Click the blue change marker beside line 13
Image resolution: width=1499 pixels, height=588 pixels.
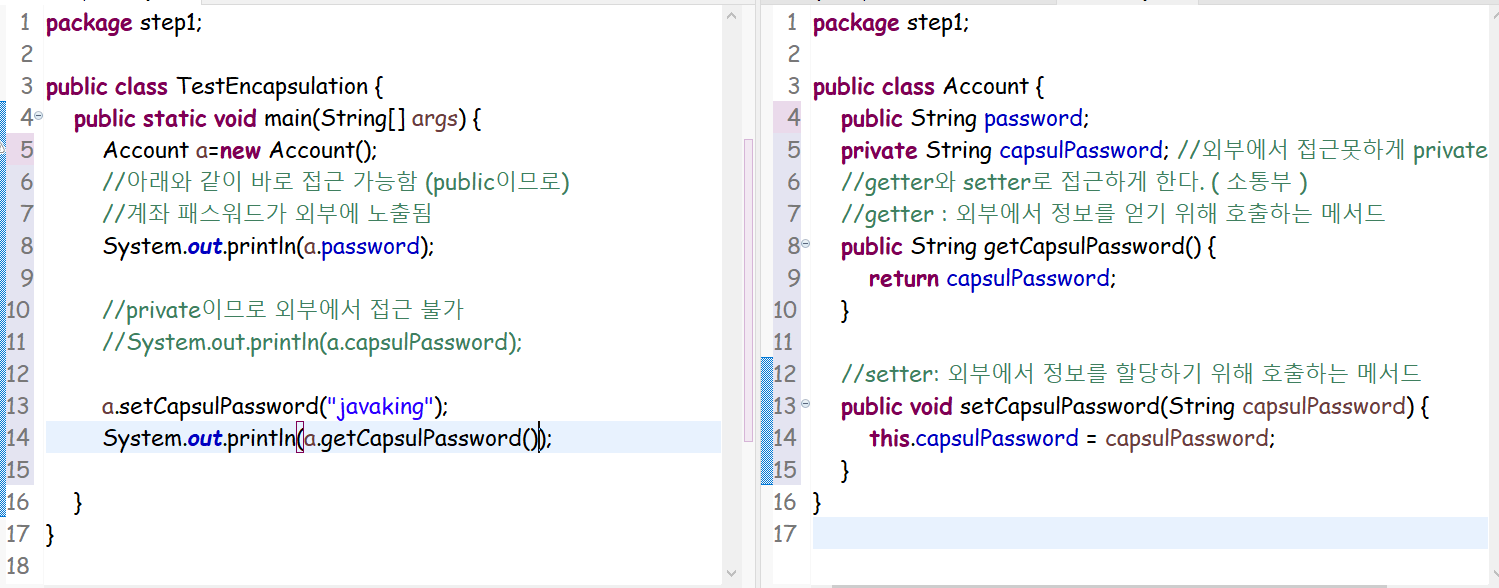click(x=767, y=405)
